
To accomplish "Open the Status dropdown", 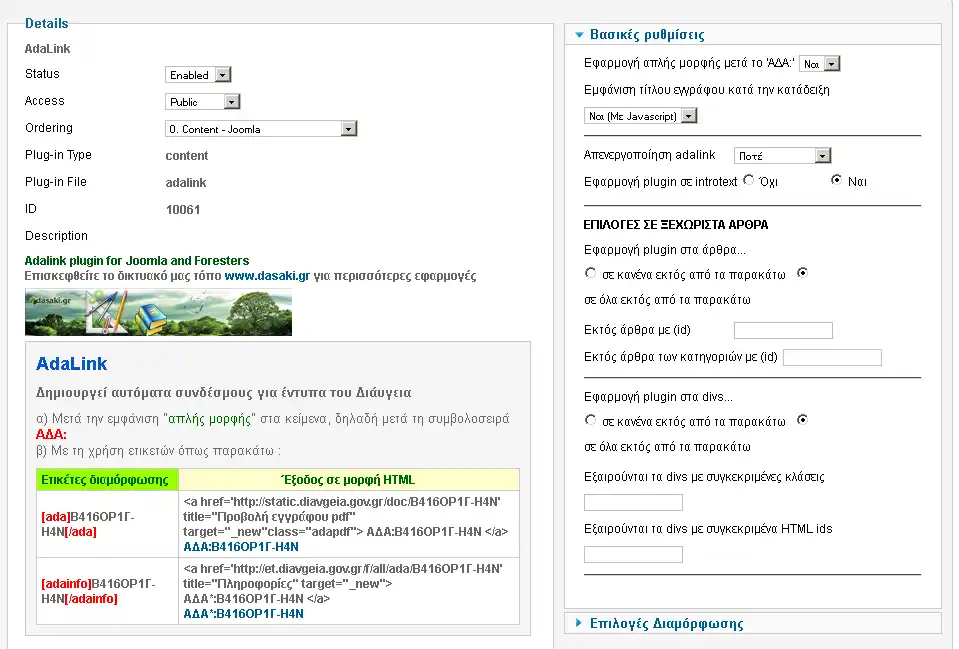I will tap(198, 75).
